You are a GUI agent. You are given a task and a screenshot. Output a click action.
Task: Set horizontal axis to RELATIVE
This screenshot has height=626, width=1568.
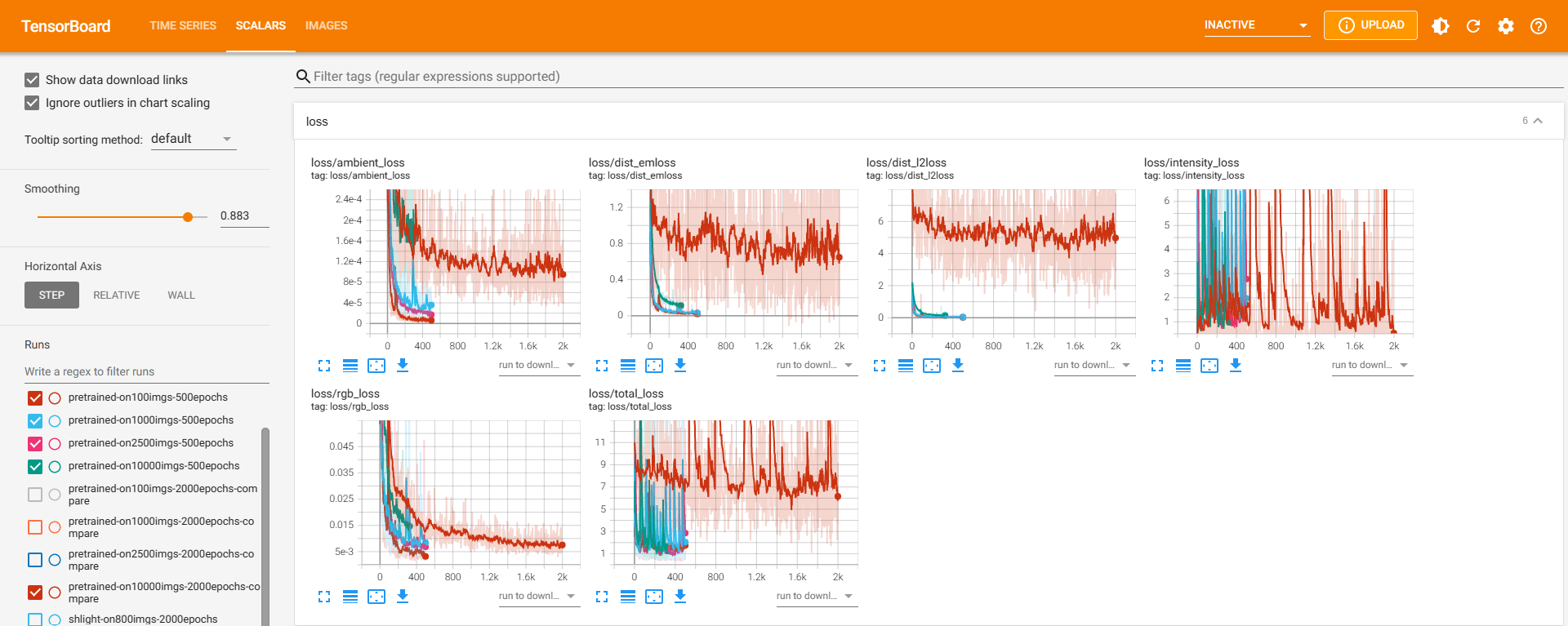[x=117, y=295]
